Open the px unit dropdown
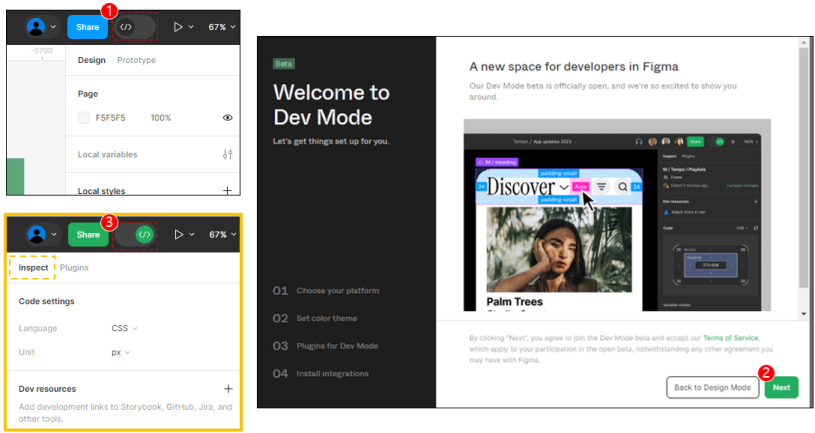 (x=121, y=352)
